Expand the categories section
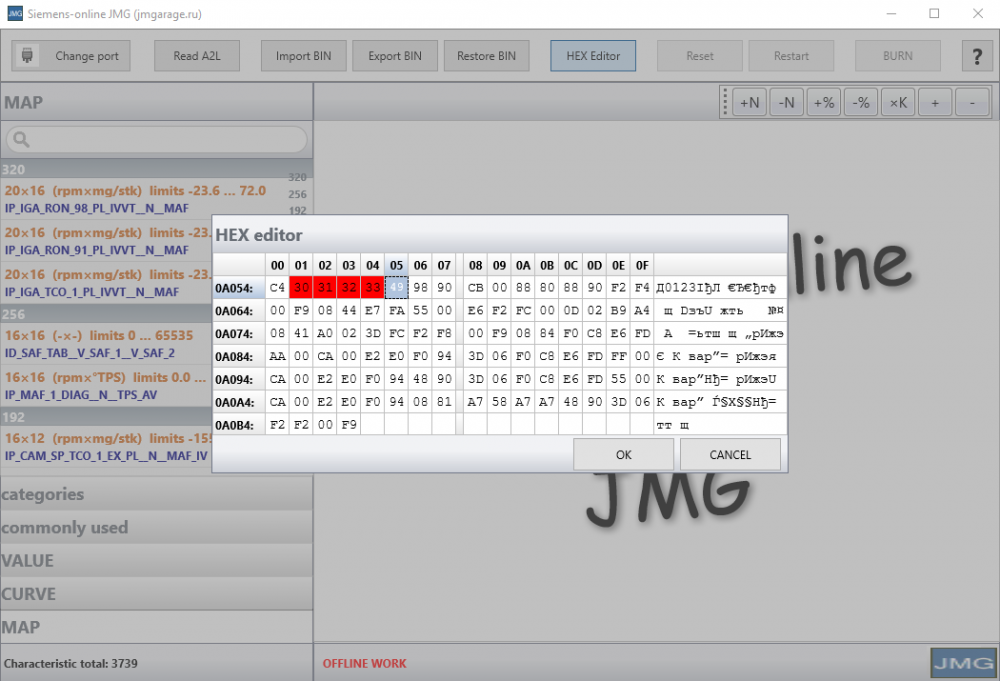The width and height of the screenshot is (1000, 681). pyautogui.click(x=156, y=494)
